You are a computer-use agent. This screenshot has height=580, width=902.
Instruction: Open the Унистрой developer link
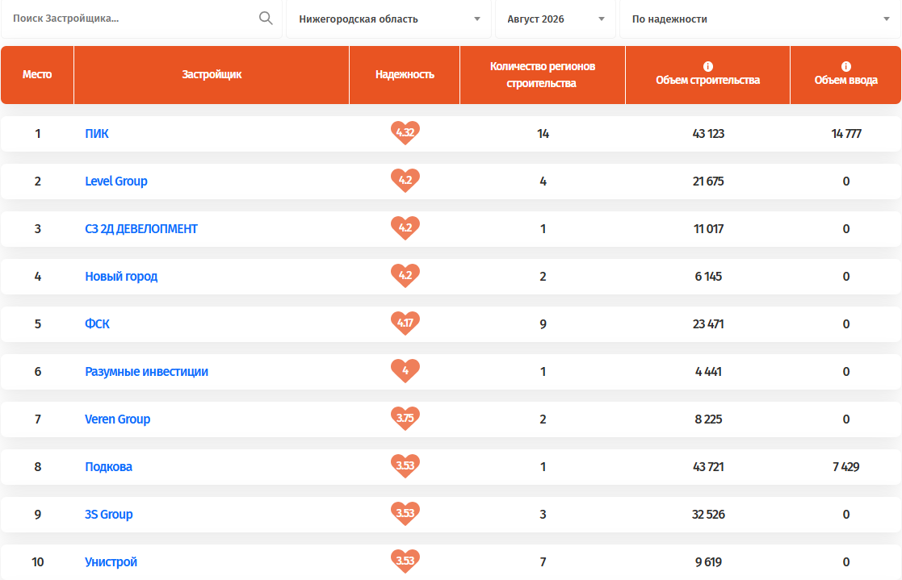[x=111, y=562]
